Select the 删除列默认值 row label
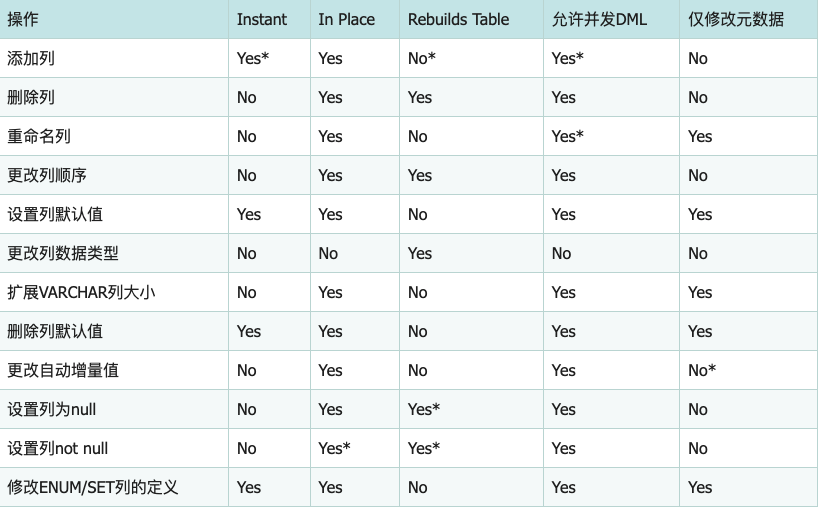Image resolution: width=820 pixels, height=507 pixels. [54, 331]
